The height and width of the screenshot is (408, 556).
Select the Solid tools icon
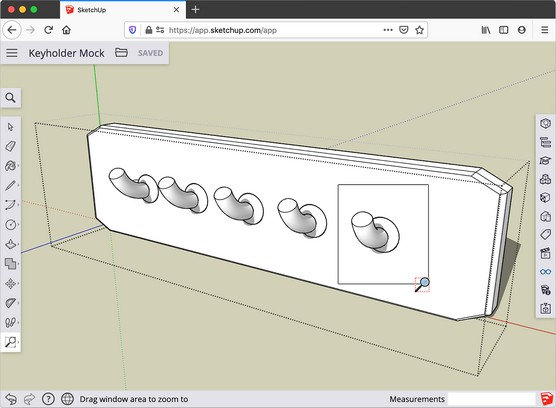pos(11,263)
